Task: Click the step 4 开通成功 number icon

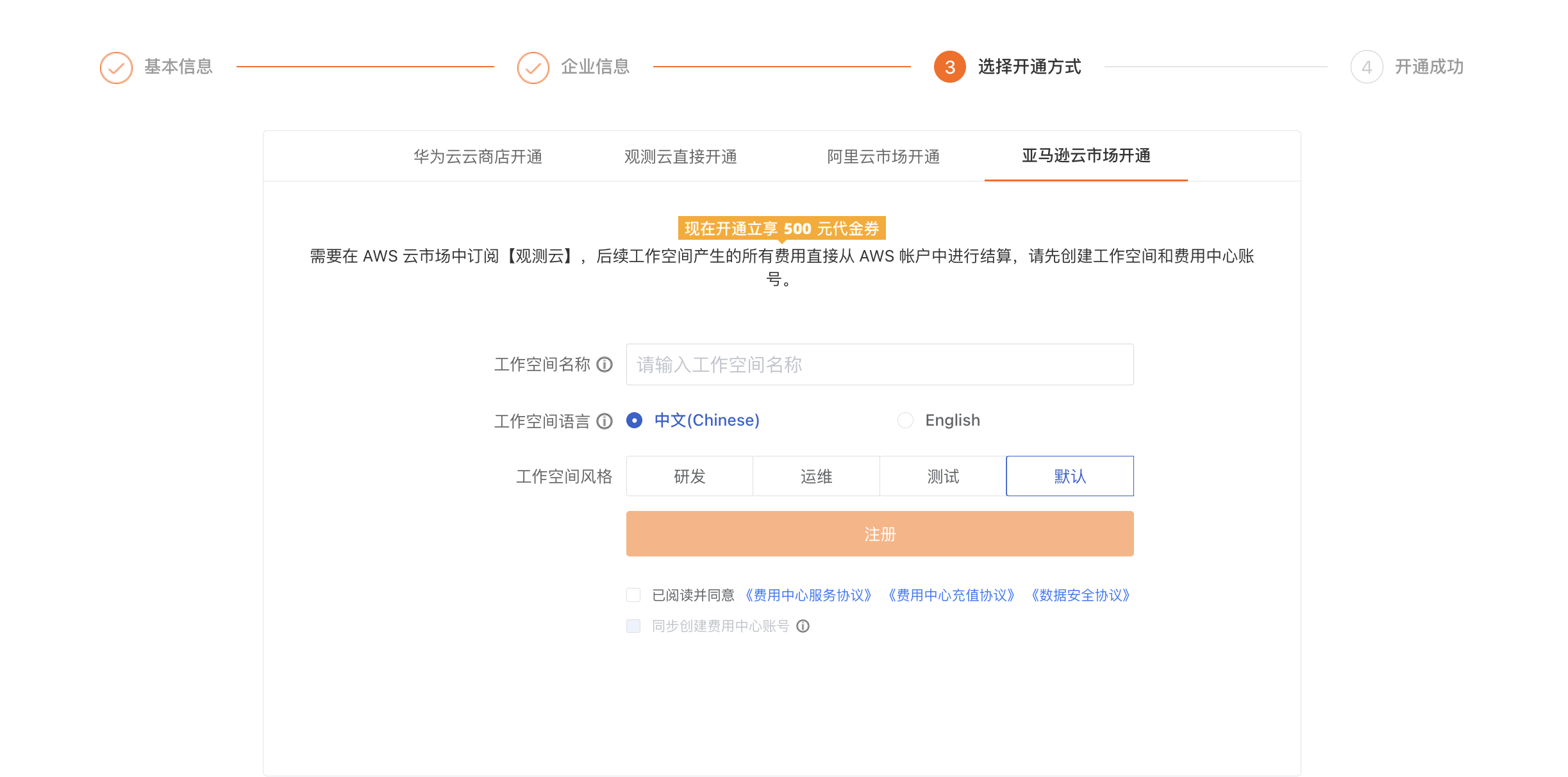Action: (1367, 67)
